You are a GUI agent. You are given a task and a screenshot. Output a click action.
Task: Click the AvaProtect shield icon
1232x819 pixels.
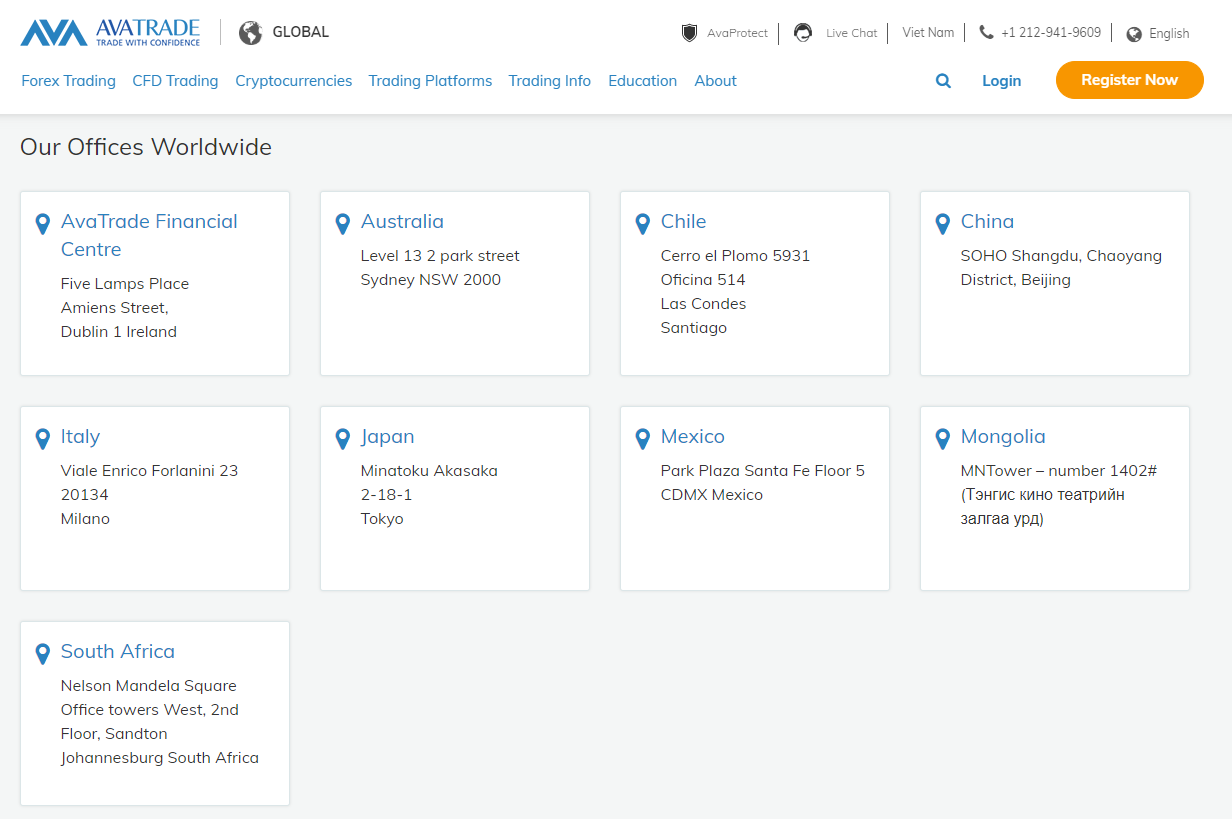click(x=689, y=33)
